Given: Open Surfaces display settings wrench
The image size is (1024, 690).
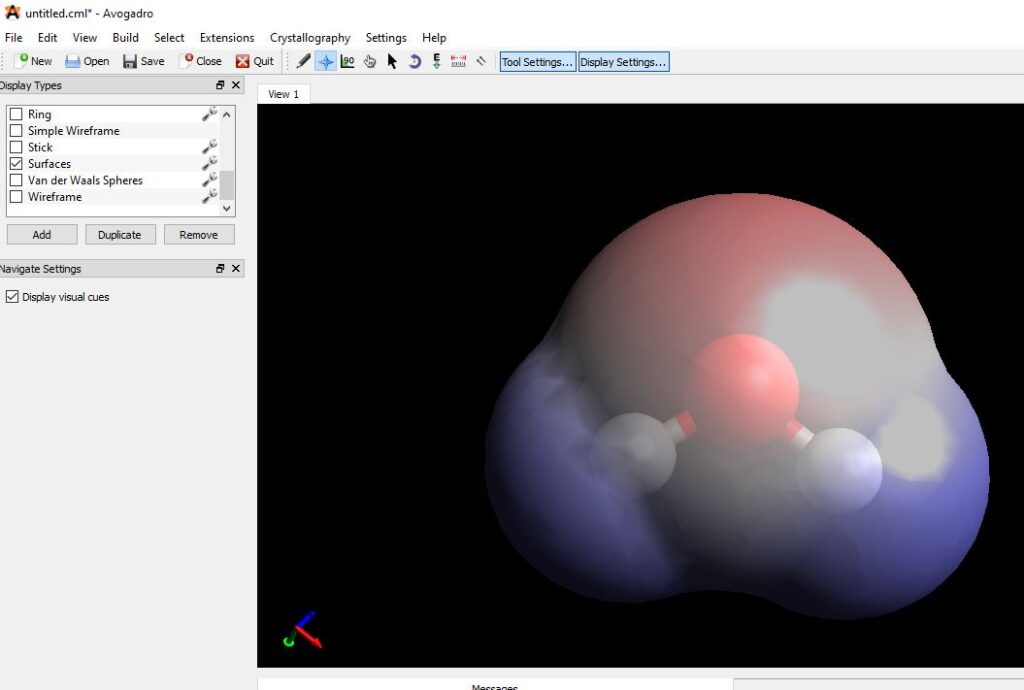Looking at the screenshot, I should 209,164.
